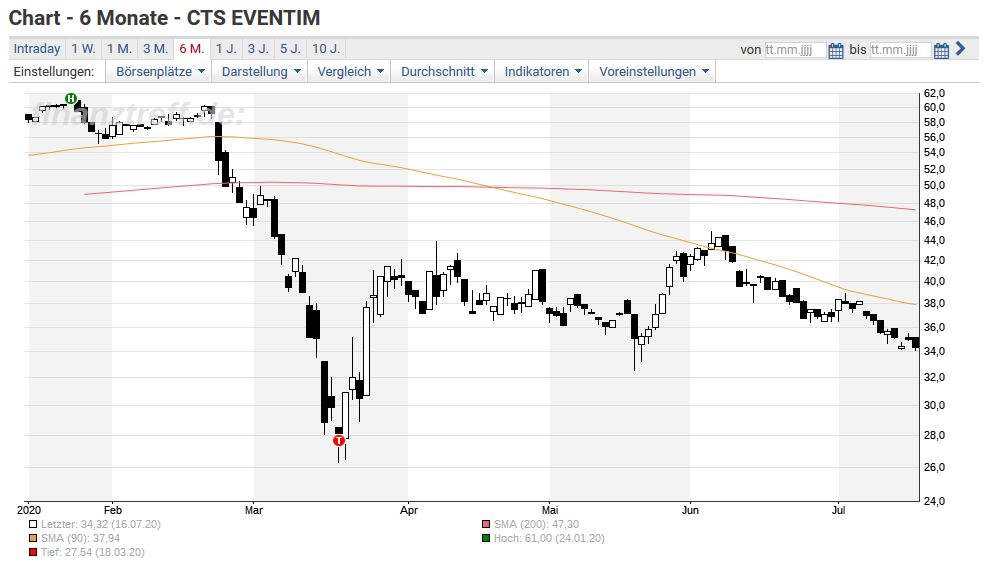The width and height of the screenshot is (990, 573).
Task: Click the pink SMA (200) legend swatch
Action: pyautogui.click(x=486, y=524)
